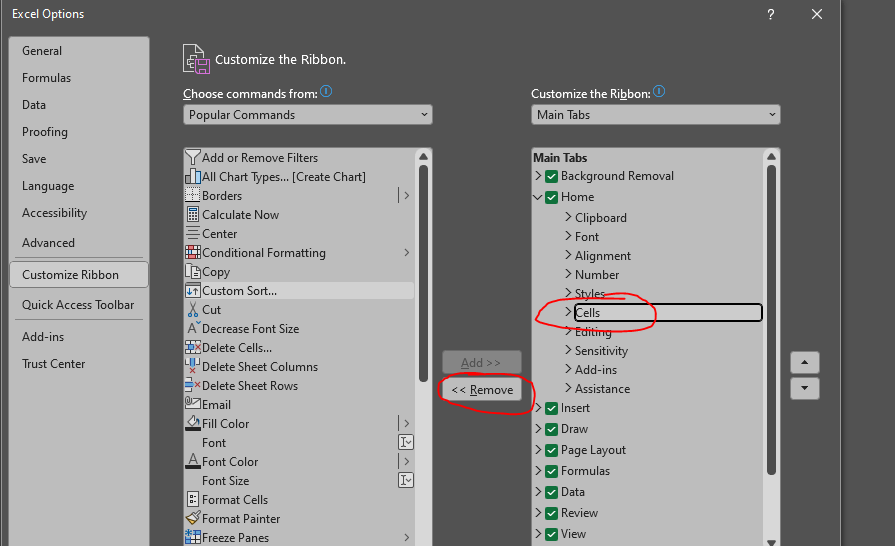Image resolution: width=895 pixels, height=546 pixels.
Task: Move selected item down with arrow button
Action: click(x=805, y=388)
